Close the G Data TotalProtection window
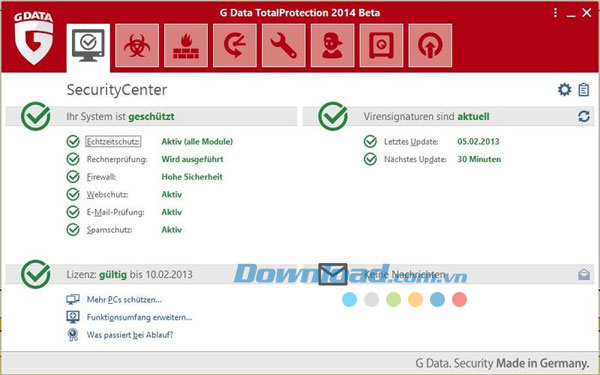The image size is (600, 375). coord(587,13)
